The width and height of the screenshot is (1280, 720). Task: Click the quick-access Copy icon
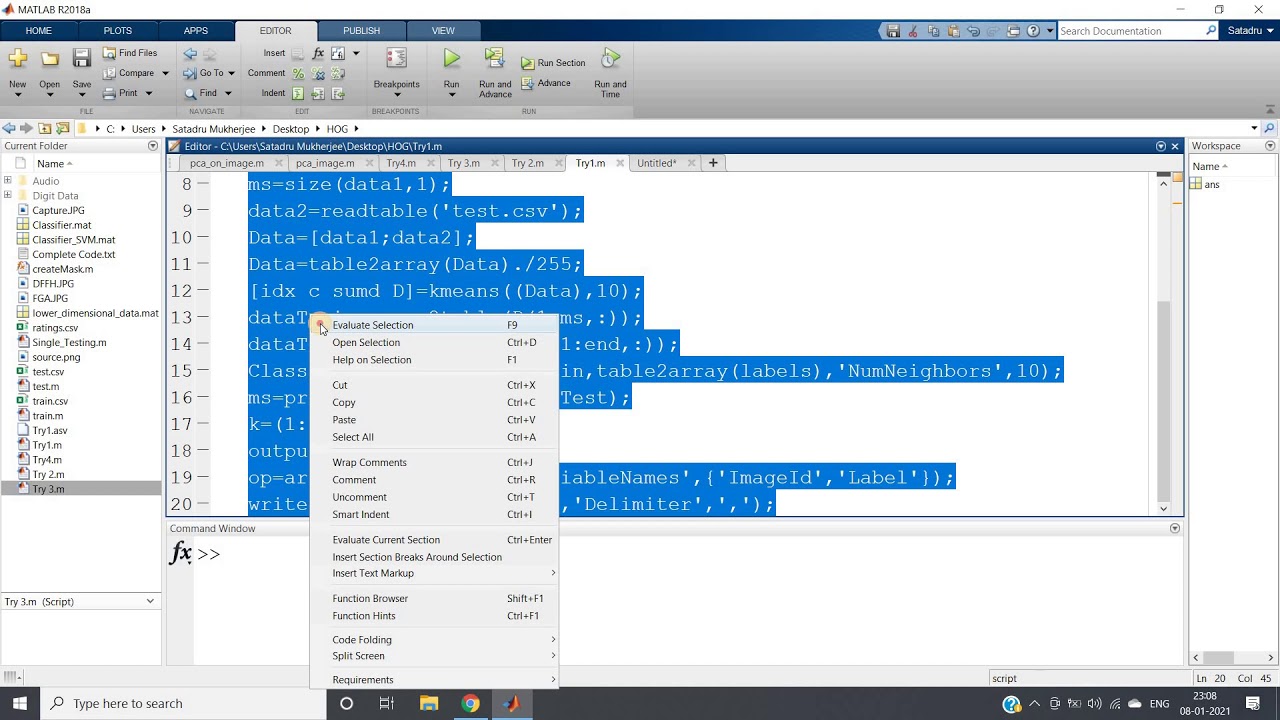pyautogui.click(x=932, y=31)
